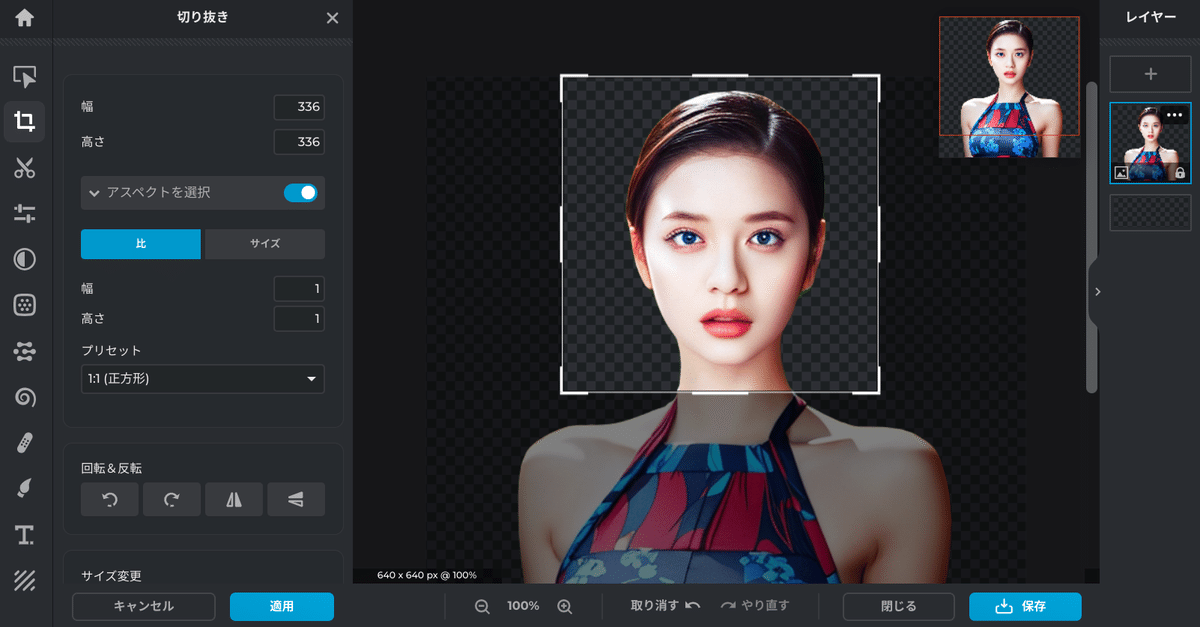Viewport: 1200px width, 627px height.
Task: Click the キャンセル button
Action: [x=144, y=607]
